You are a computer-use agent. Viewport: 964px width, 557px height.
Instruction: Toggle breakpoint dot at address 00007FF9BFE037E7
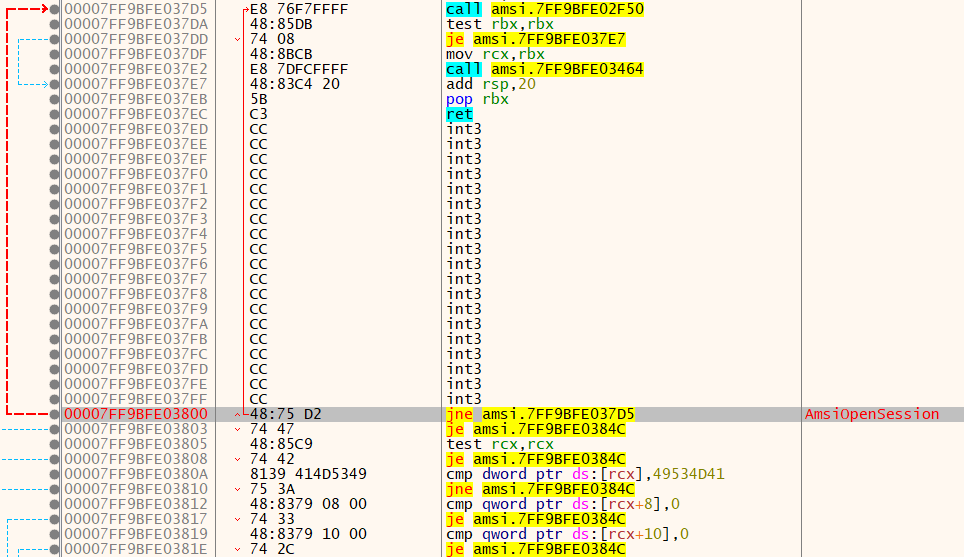point(55,84)
